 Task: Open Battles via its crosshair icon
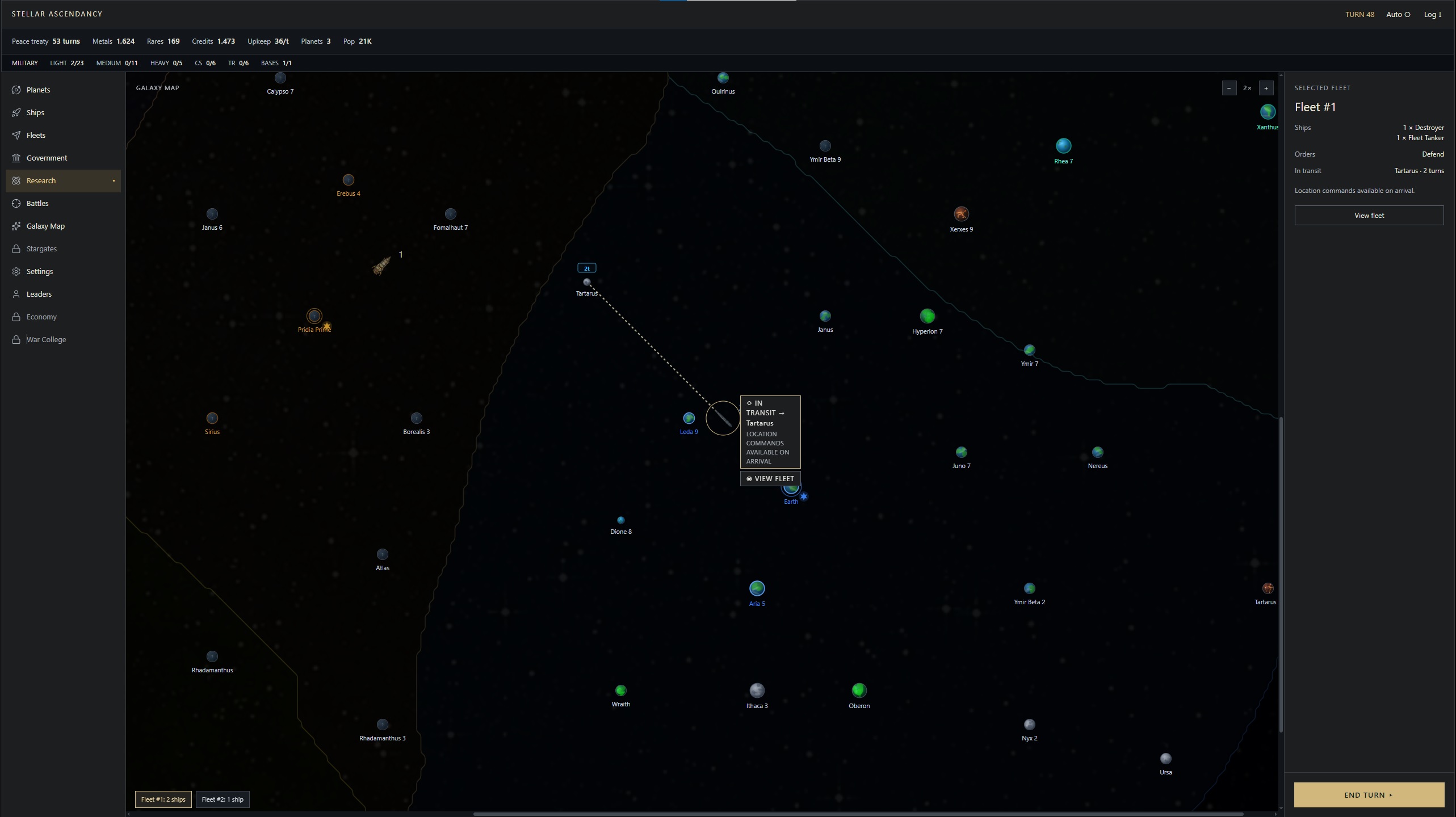(x=16, y=203)
